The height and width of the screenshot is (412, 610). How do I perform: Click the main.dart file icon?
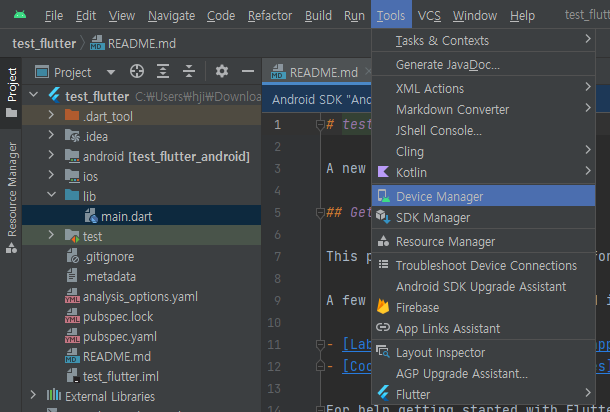(x=91, y=216)
